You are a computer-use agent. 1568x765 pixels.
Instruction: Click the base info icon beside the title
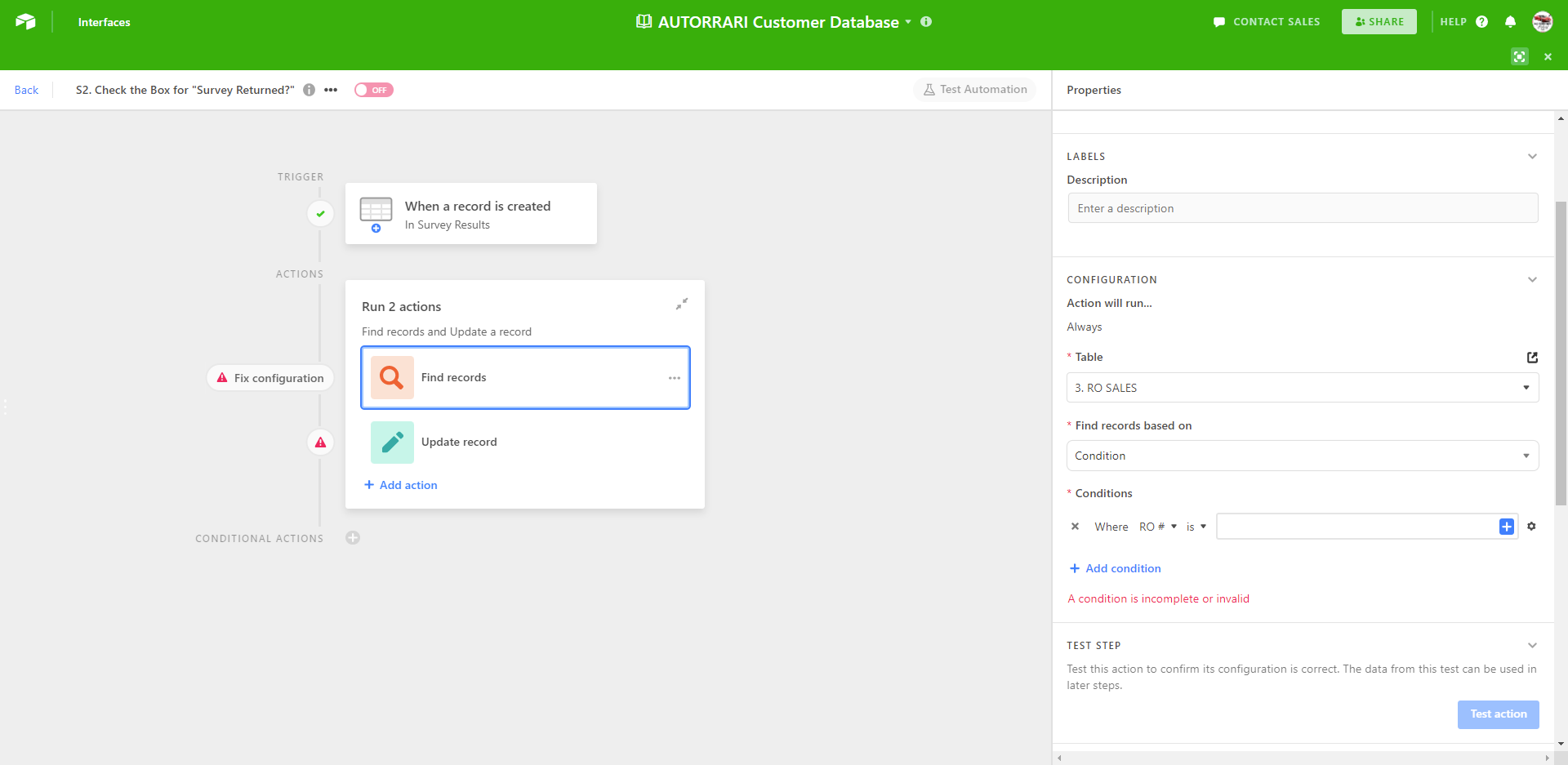926,22
